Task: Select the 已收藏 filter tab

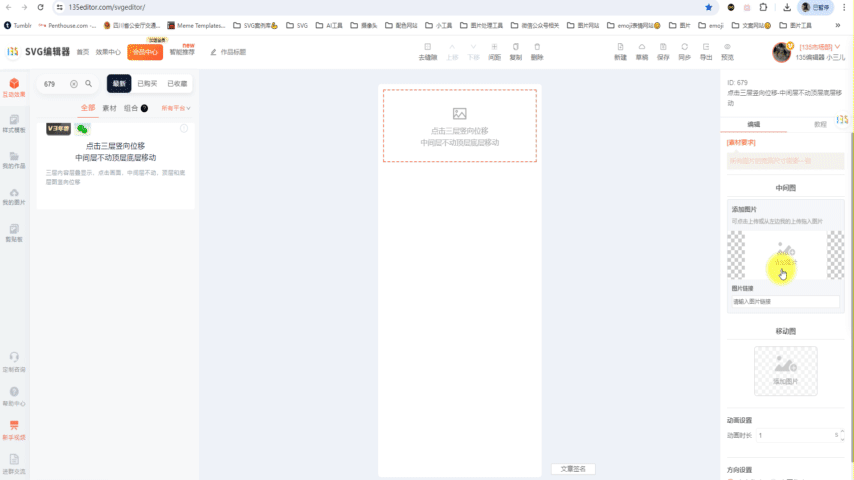Action: click(x=177, y=83)
